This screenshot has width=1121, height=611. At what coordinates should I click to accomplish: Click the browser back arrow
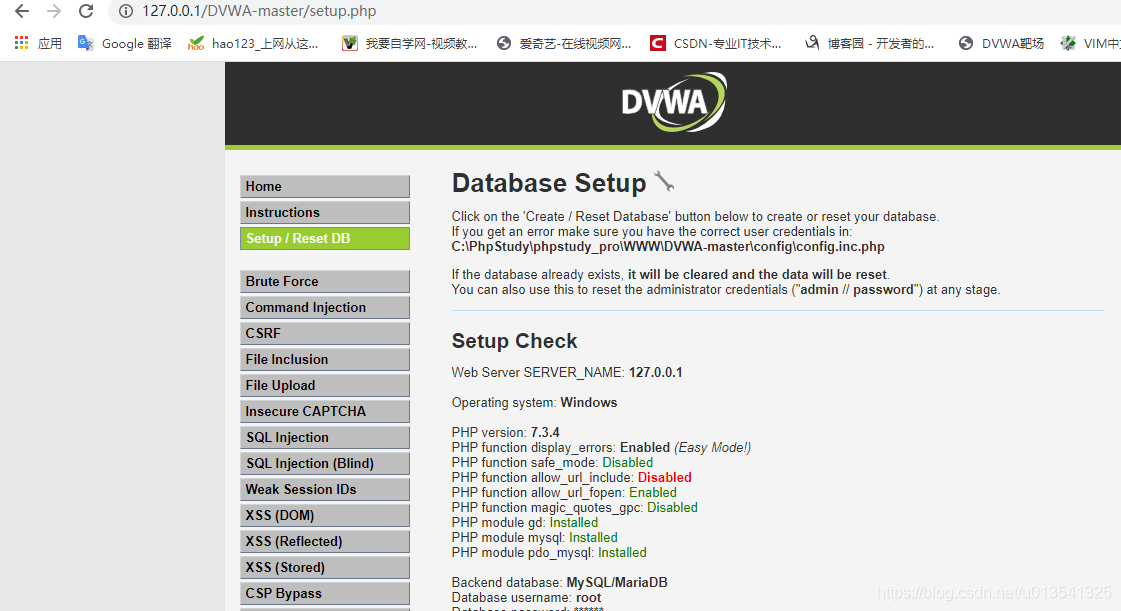point(21,11)
